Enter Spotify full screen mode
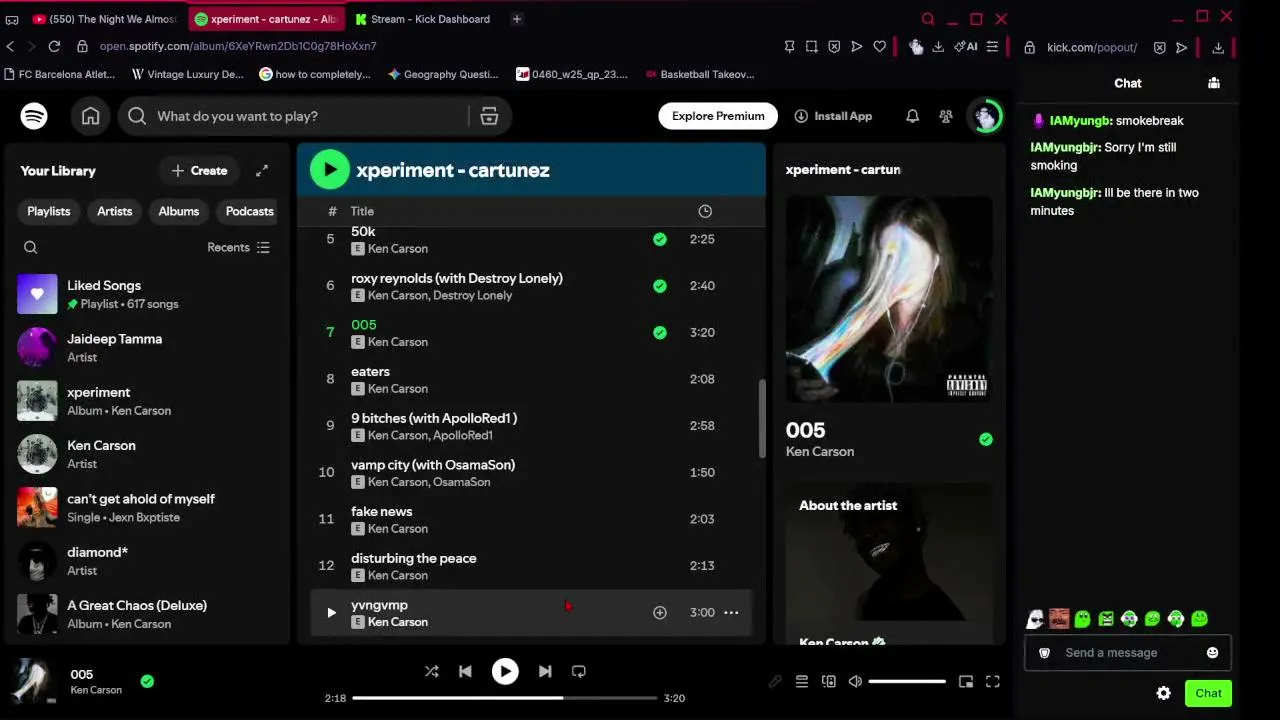The width and height of the screenshot is (1280, 720). (x=993, y=682)
